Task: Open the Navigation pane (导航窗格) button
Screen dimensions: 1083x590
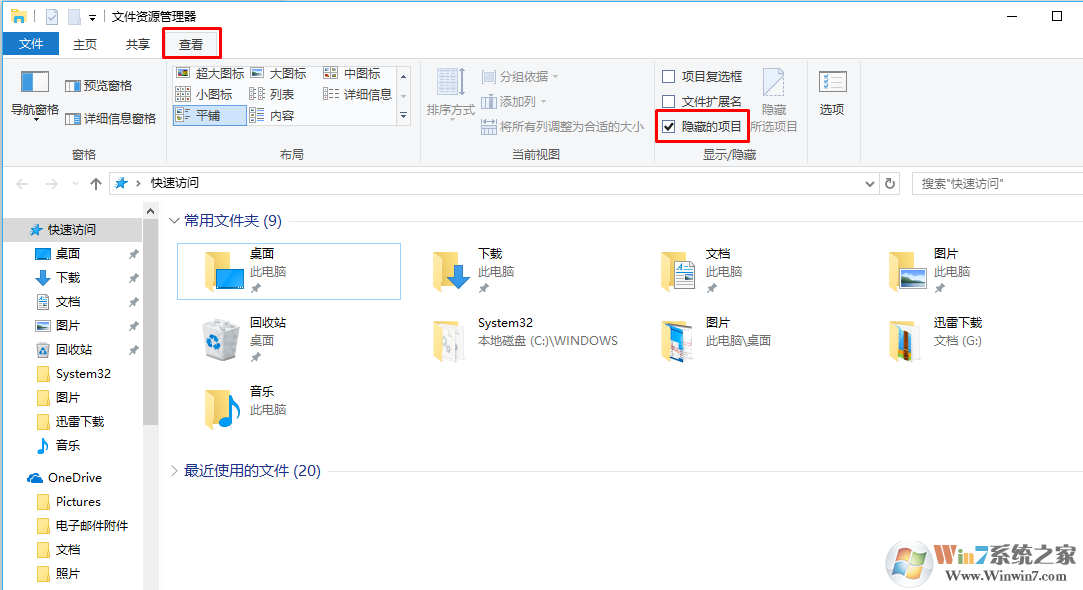Action: (x=35, y=95)
